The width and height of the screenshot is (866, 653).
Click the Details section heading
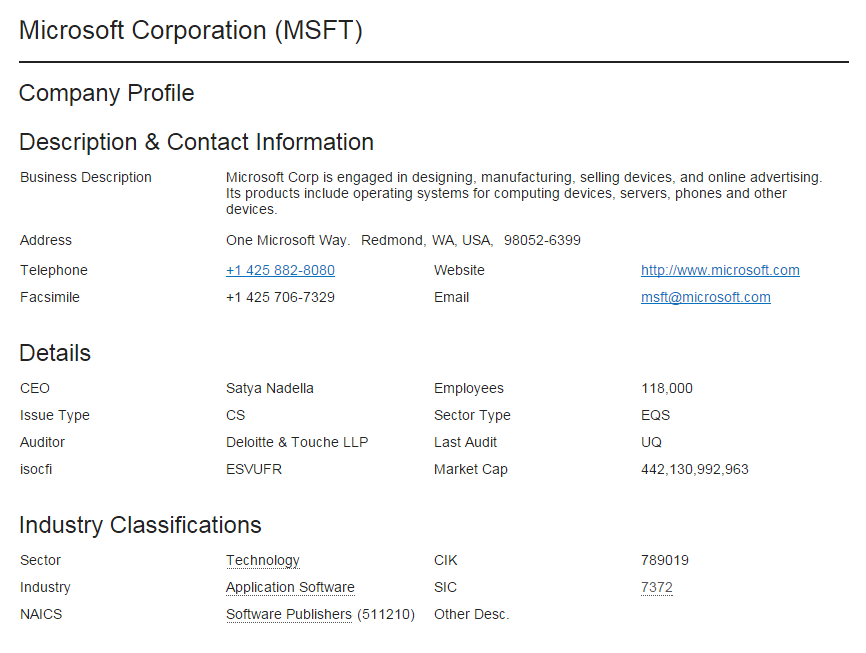[x=54, y=353]
